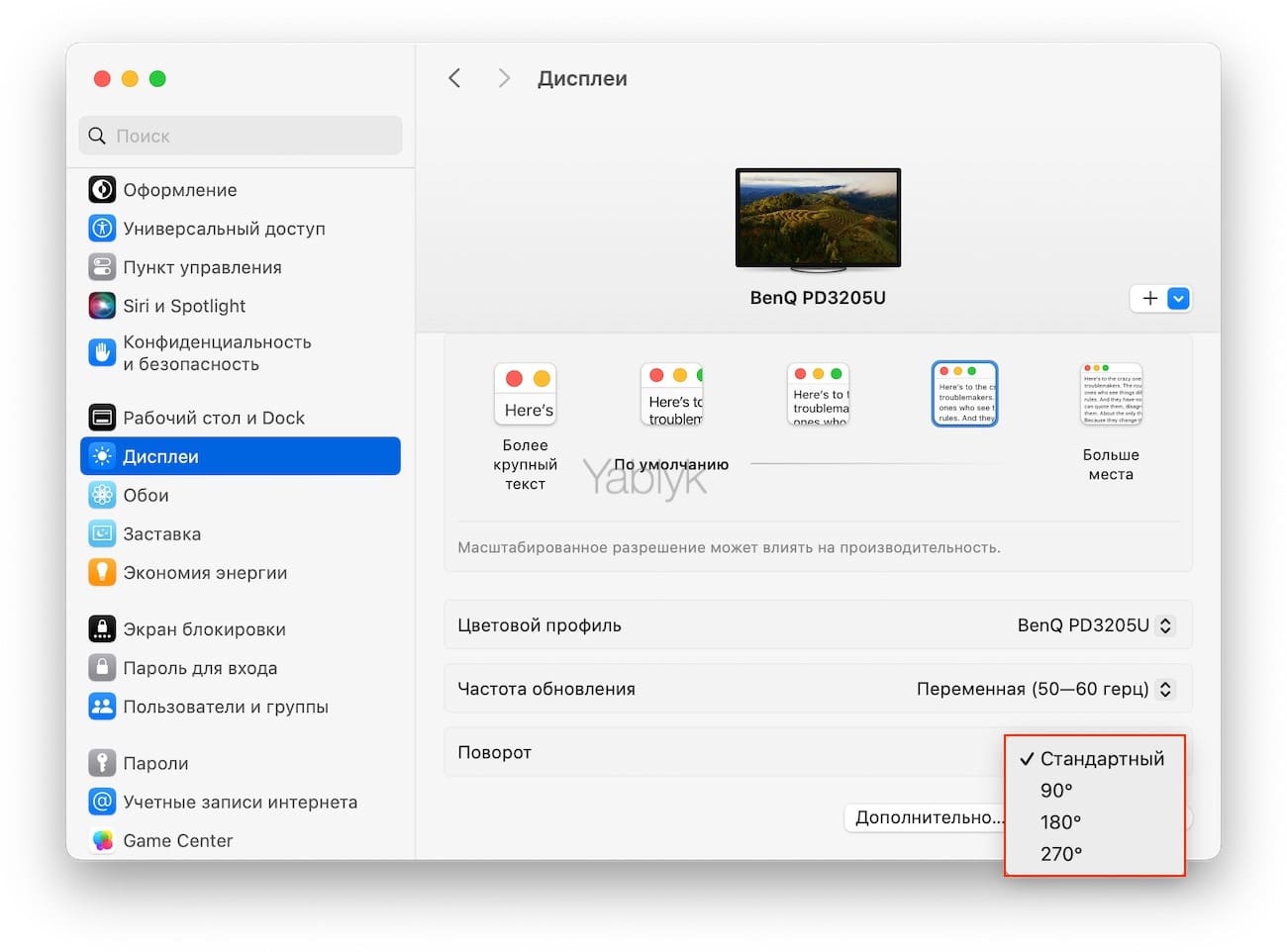
Task: Select the Пункт управления icon
Action: (x=102, y=267)
